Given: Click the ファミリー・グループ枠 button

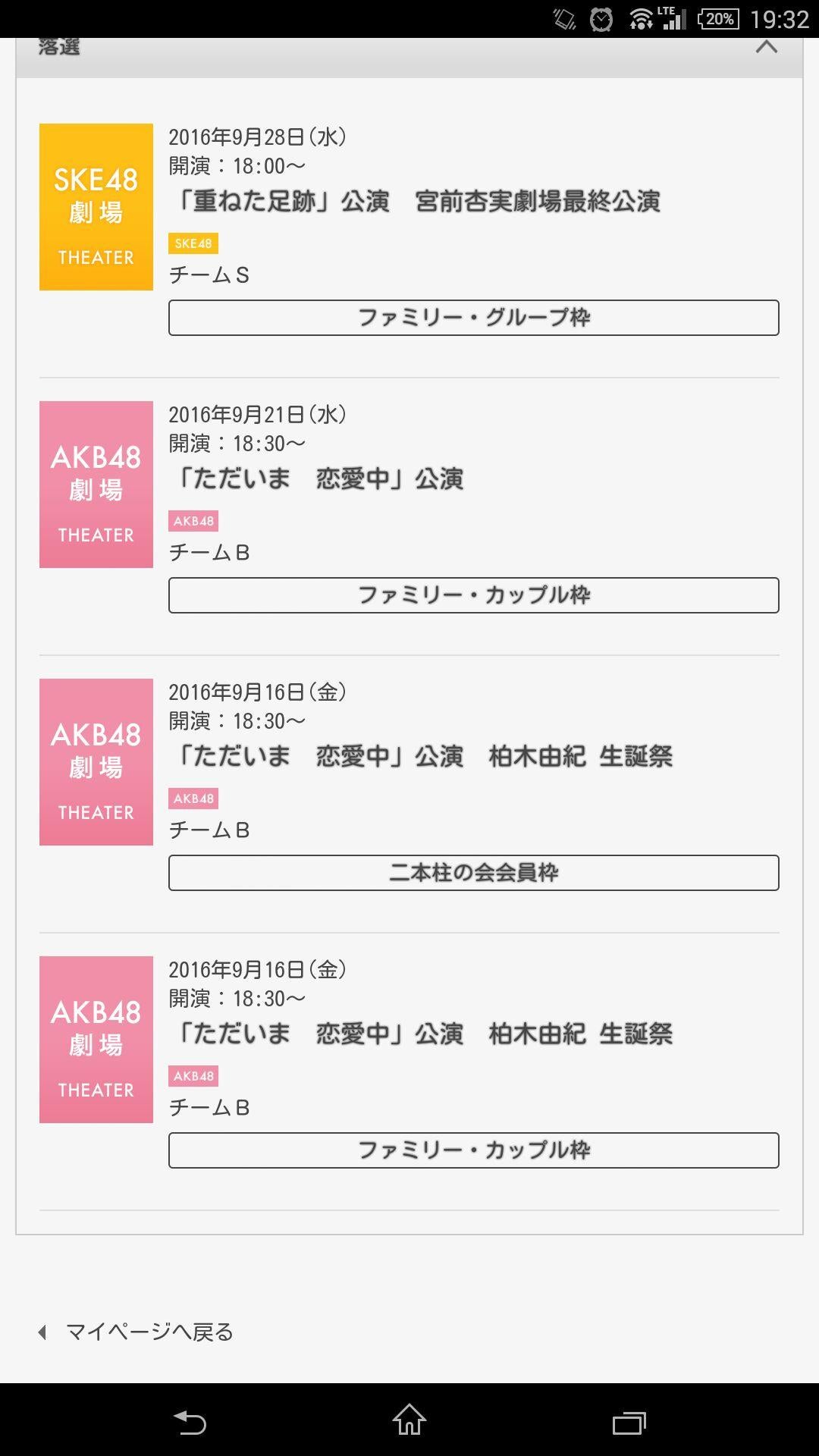Looking at the screenshot, I should coord(473,318).
